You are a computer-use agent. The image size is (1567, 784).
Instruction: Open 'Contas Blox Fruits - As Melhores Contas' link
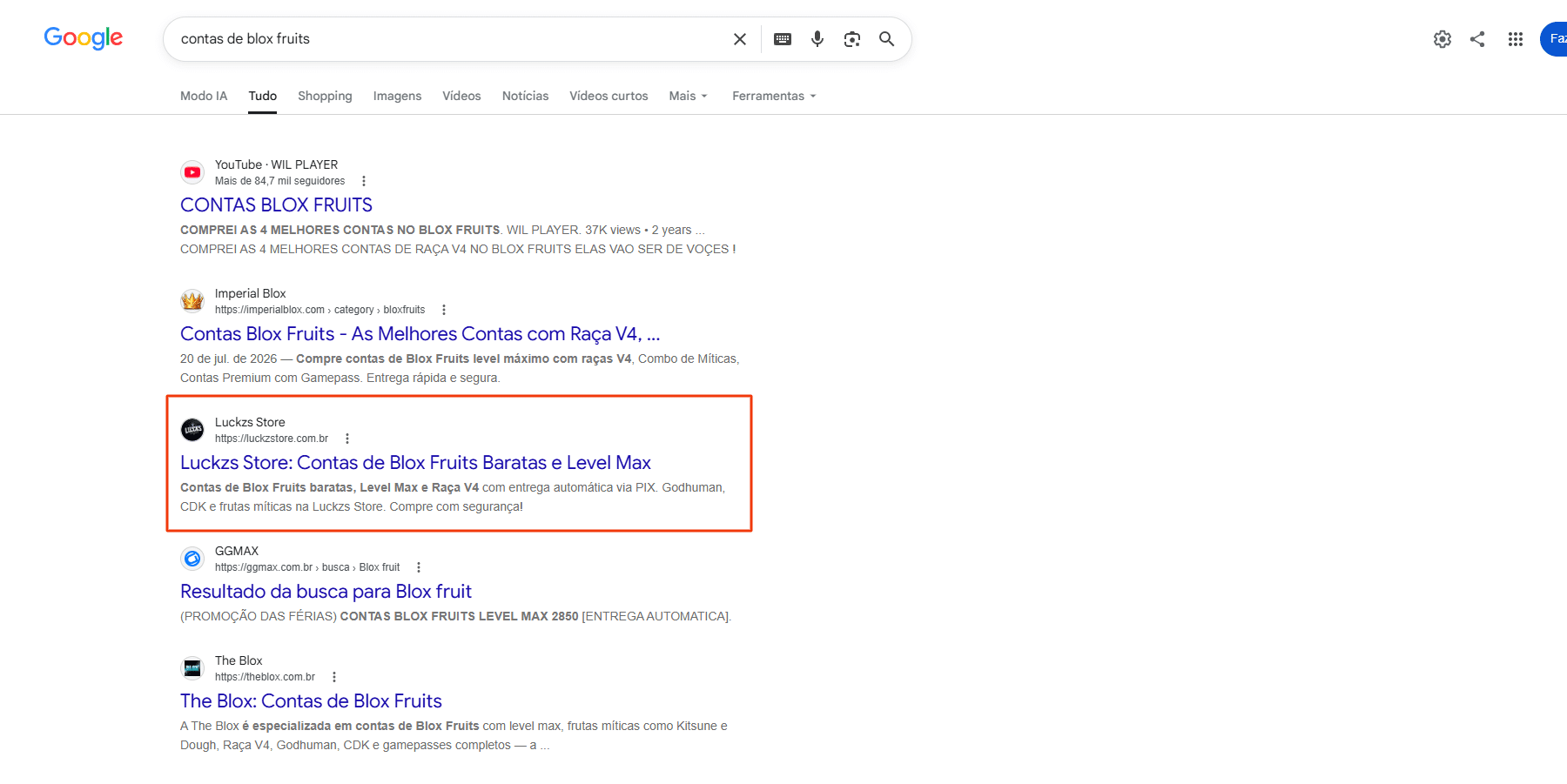(x=420, y=333)
